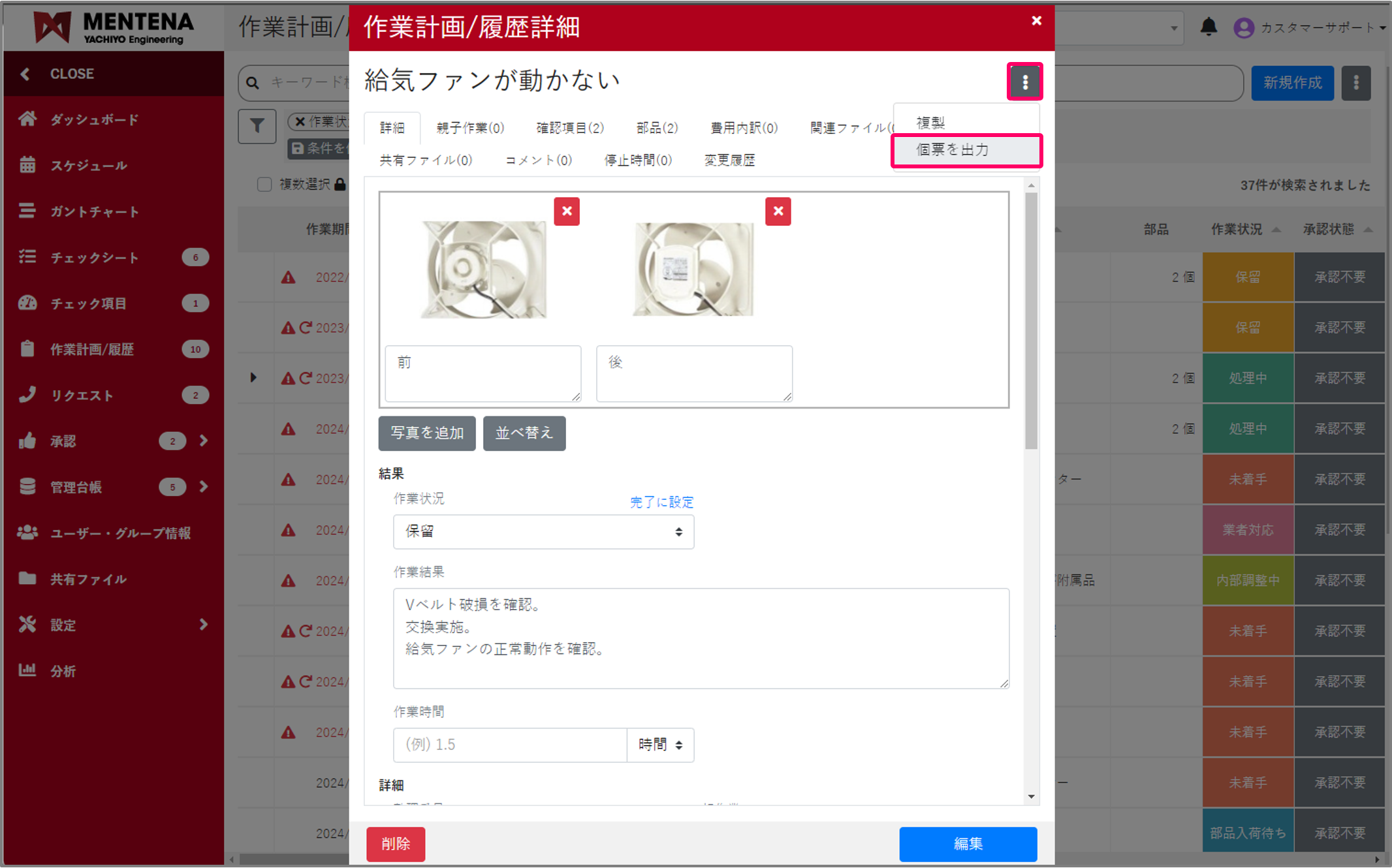Expand the table row disclosure triangle
The width and height of the screenshot is (1392, 868).
(253, 378)
